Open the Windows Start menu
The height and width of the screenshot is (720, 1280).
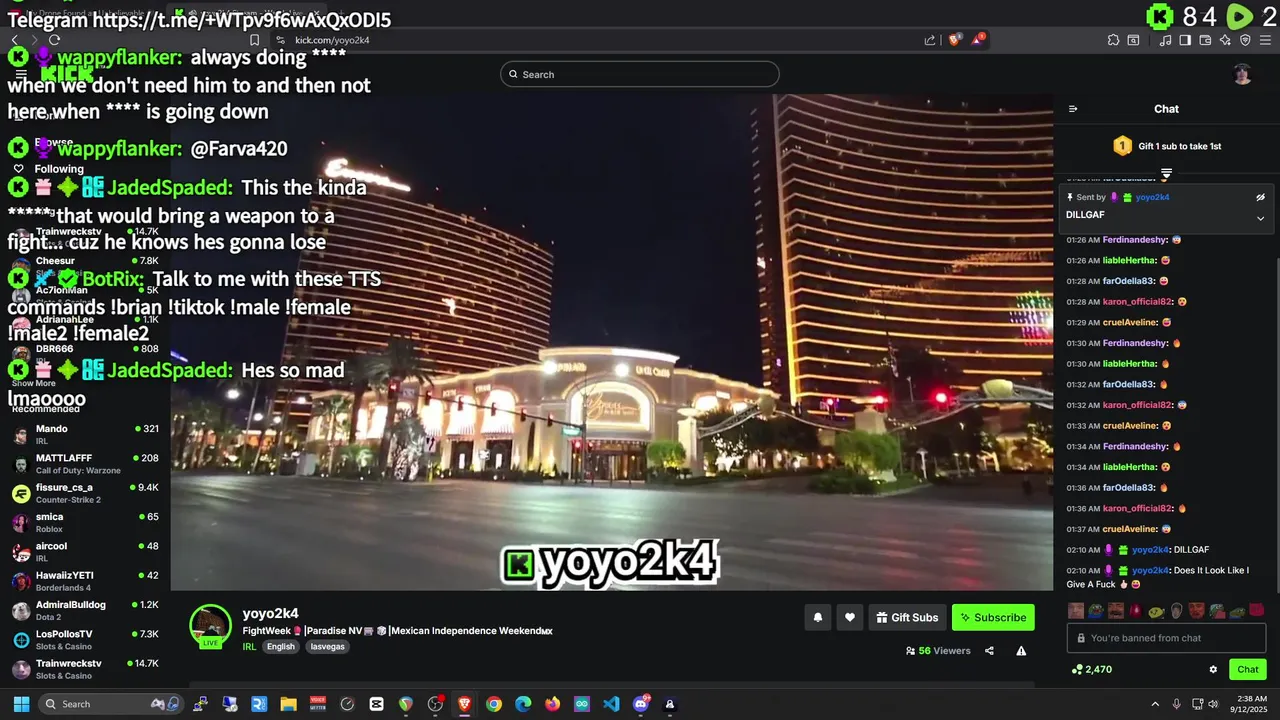(x=21, y=704)
